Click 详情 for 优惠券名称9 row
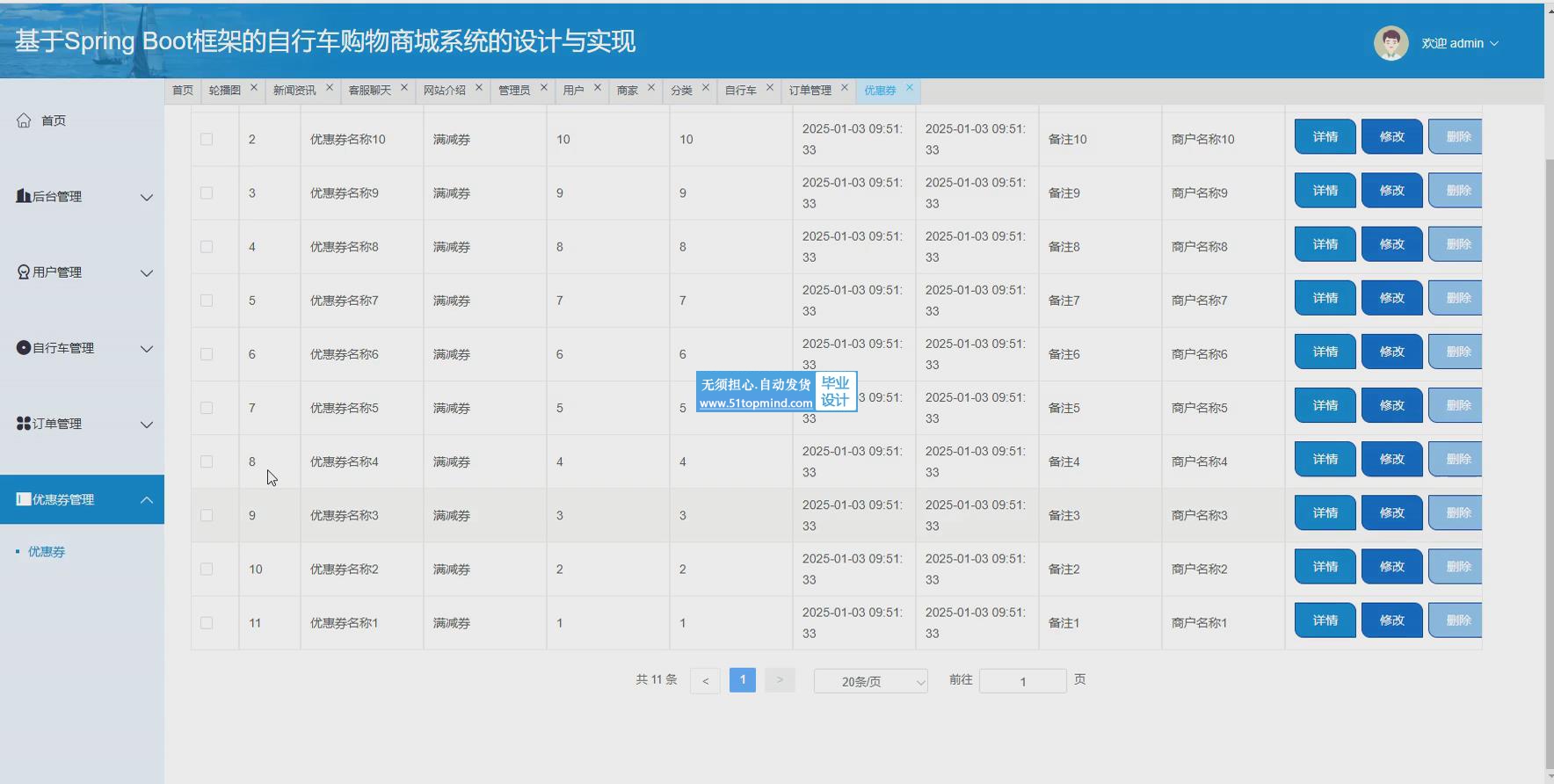1554x784 pixels. [1325, 191]
